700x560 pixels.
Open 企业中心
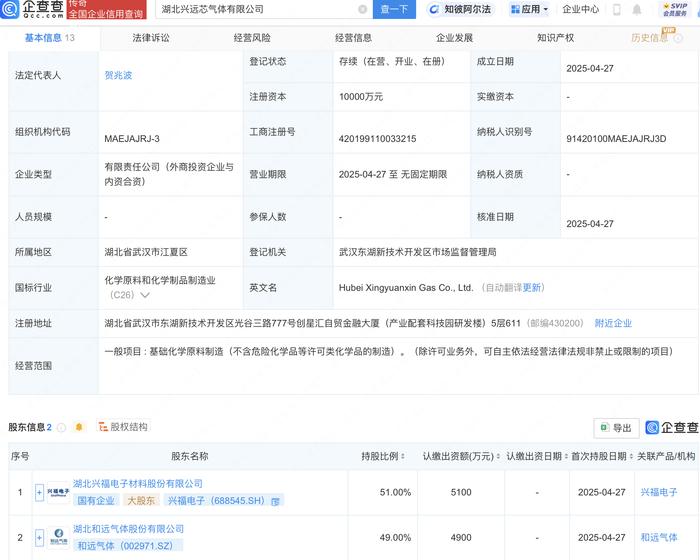[580, 9]
